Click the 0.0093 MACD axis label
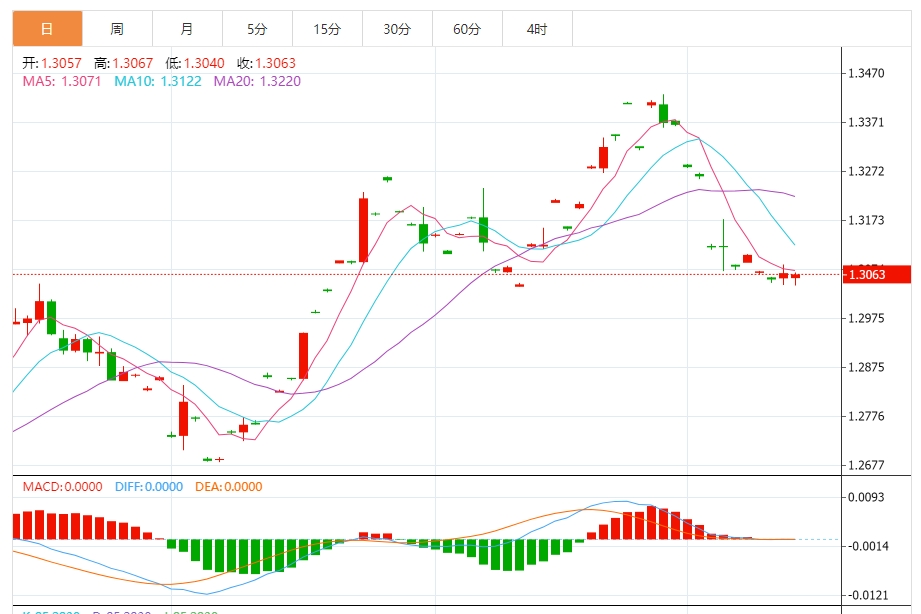 [866, 497]
